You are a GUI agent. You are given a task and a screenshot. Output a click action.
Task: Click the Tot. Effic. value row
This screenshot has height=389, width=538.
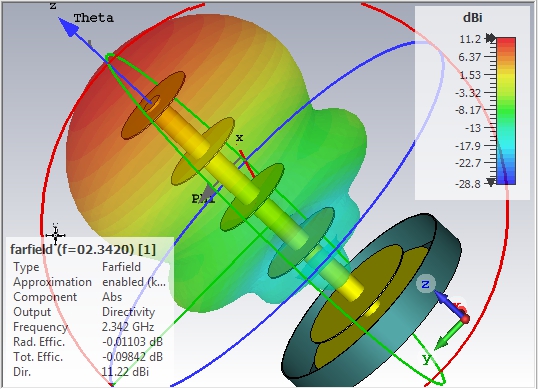(87, 357)
